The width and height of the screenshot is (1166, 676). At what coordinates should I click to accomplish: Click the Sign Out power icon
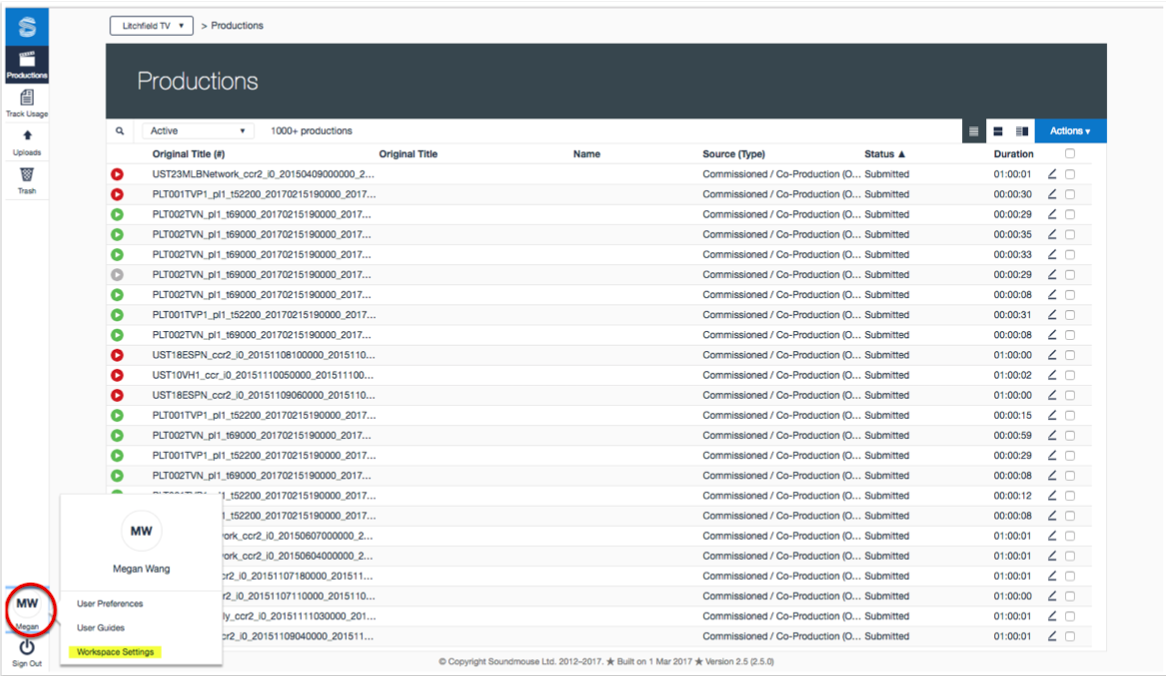[x=27, y=647]
